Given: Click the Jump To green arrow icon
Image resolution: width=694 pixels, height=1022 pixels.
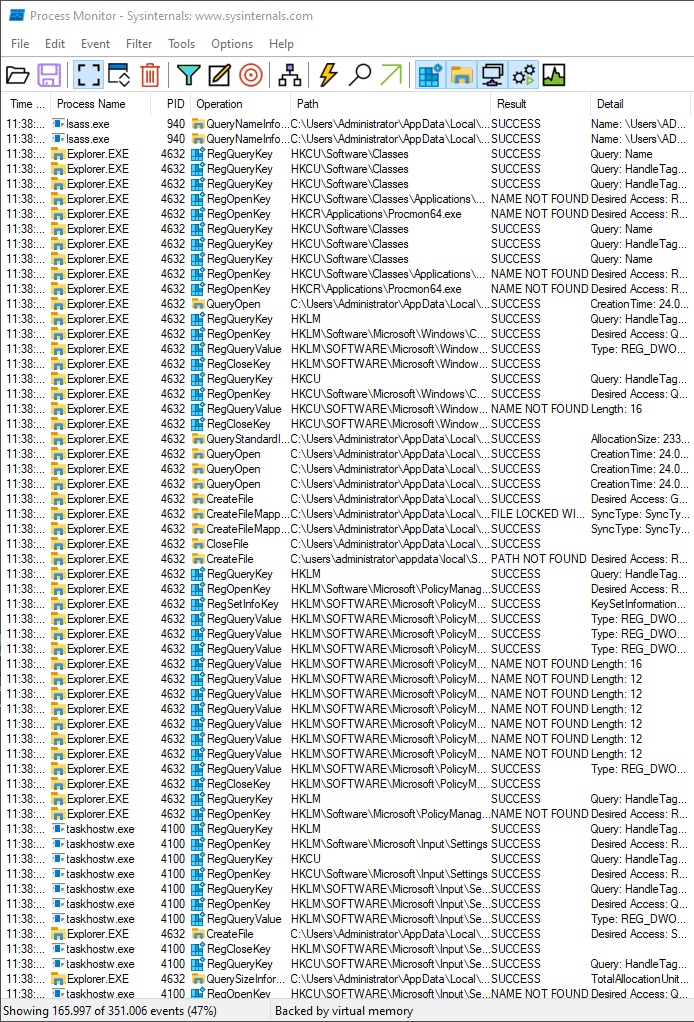Looking at the screenshot, I should (x=390, y=75).
